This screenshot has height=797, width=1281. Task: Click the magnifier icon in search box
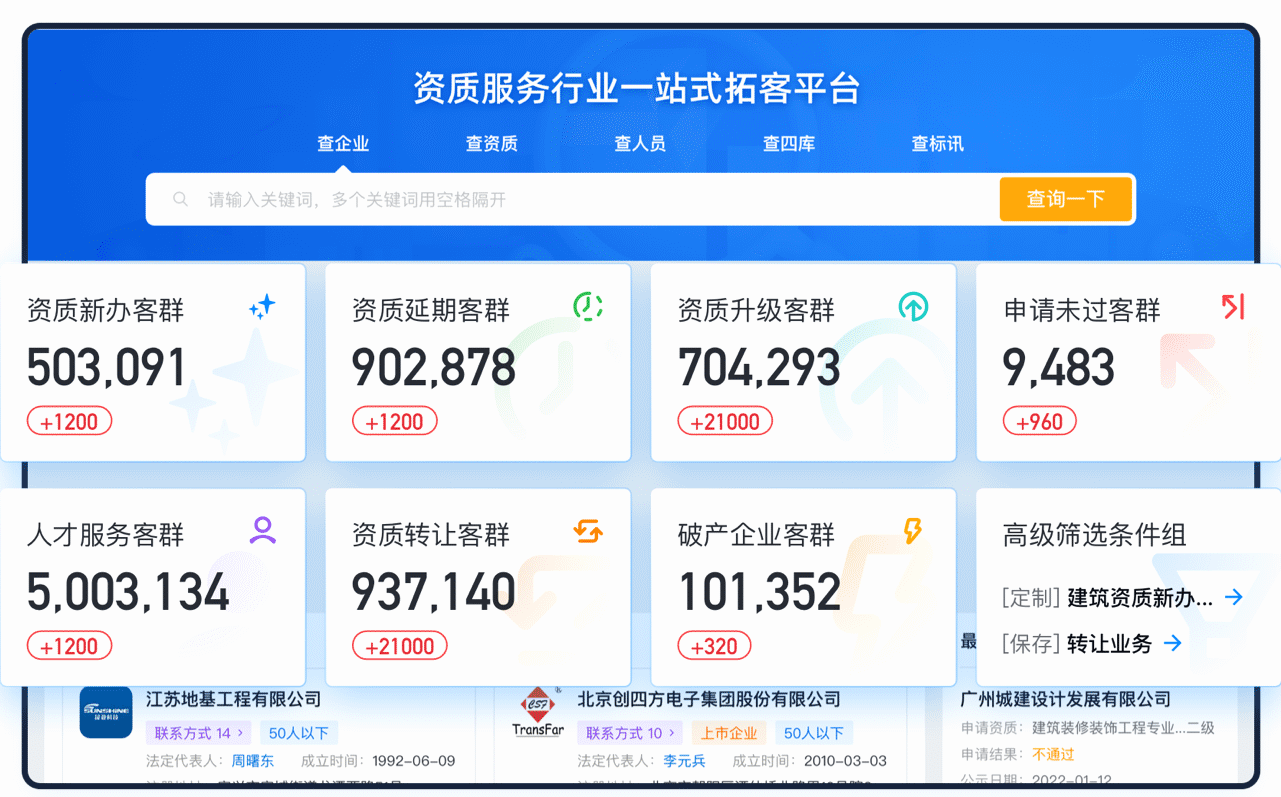(181, 200)
